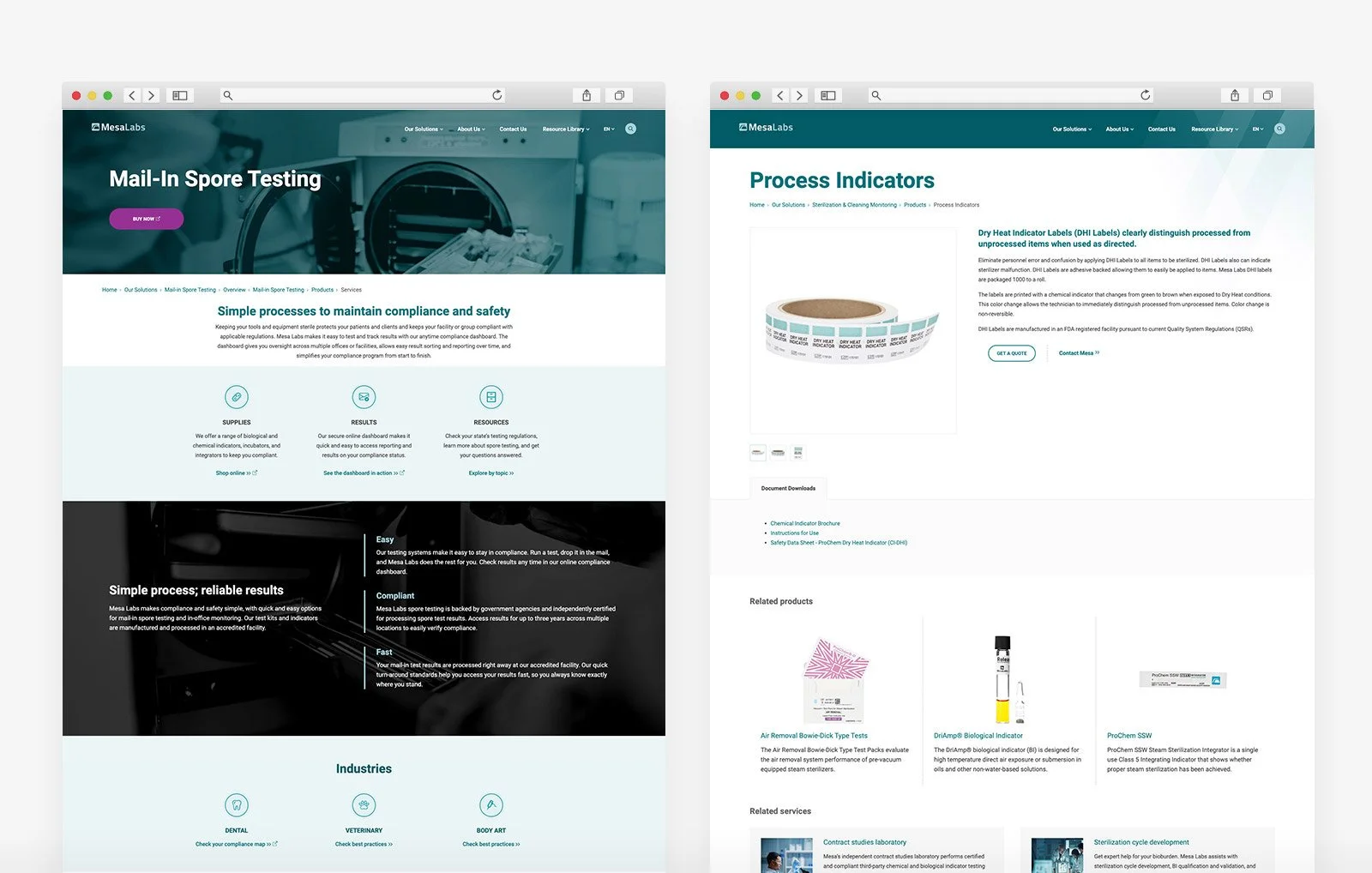The height and width of the screenshot is (873, 1372).
Task: Click the Contact Mesa link
Action: (1079, 353)
